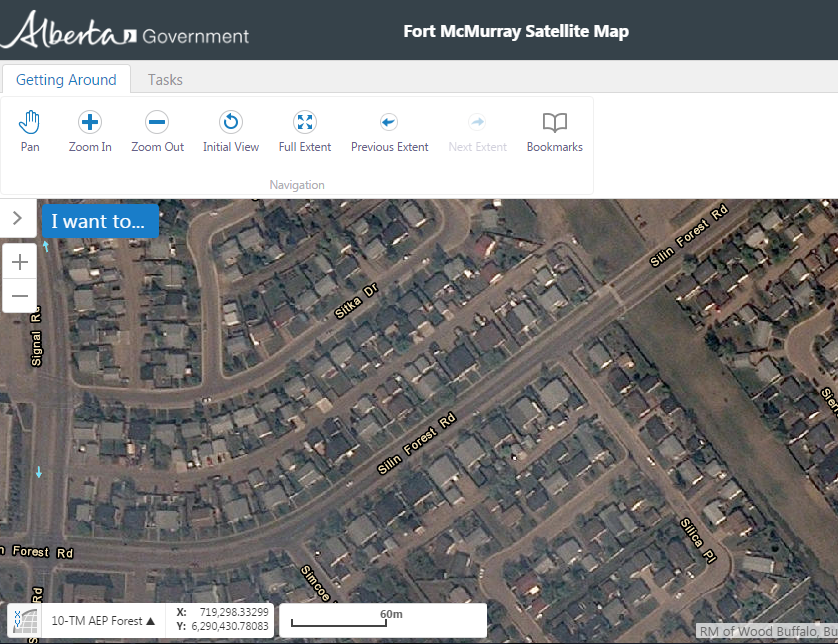Click the 60m scale bar

click(x=382, y=618)
